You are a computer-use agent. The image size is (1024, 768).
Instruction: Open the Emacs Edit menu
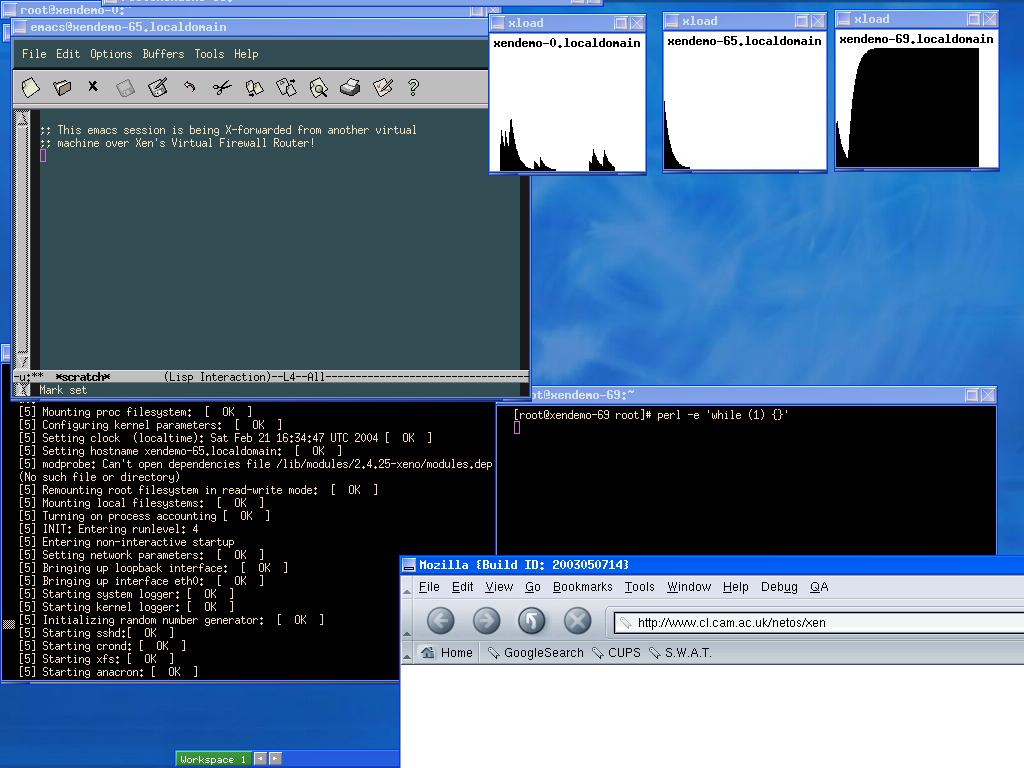(68, 54)
